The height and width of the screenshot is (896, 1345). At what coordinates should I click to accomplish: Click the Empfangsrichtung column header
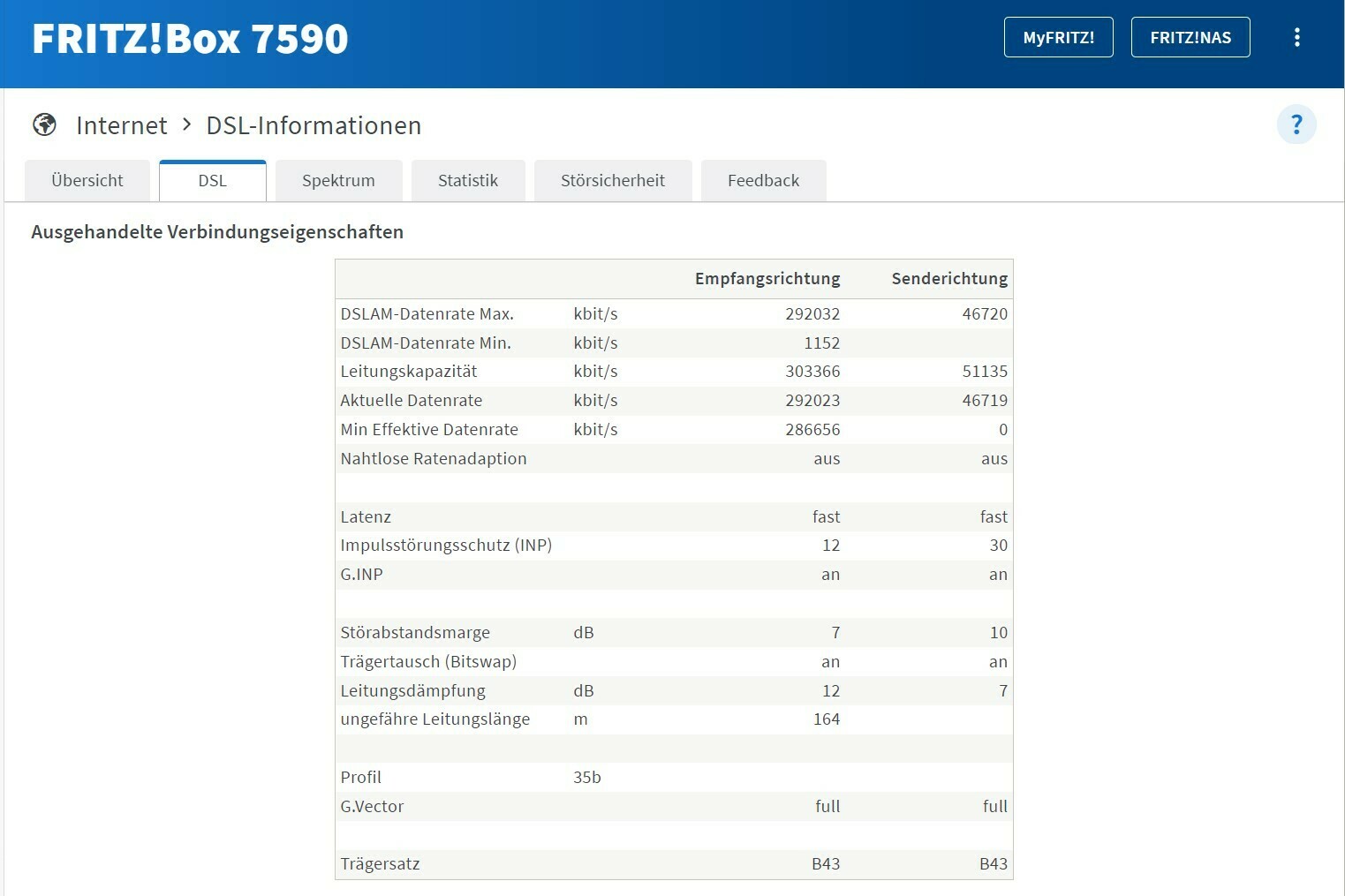767,279
